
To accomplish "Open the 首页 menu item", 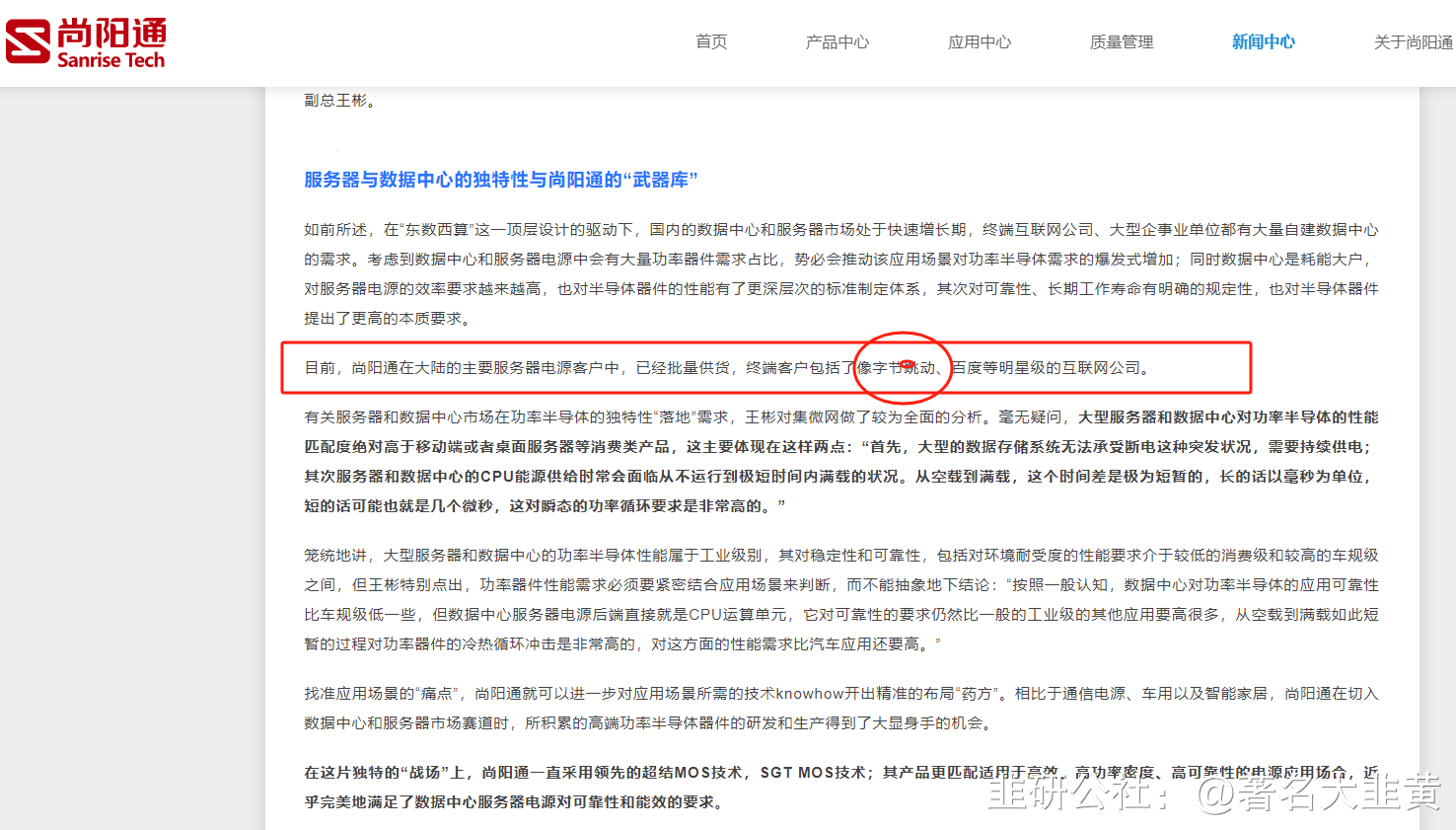I will tap(711, 41).
